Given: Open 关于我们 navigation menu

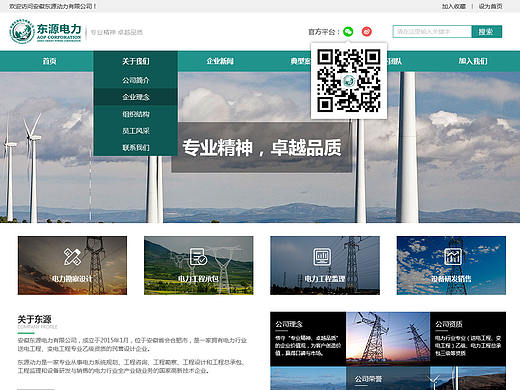Looking at the screenshot, I should click(x=136, y=61).
